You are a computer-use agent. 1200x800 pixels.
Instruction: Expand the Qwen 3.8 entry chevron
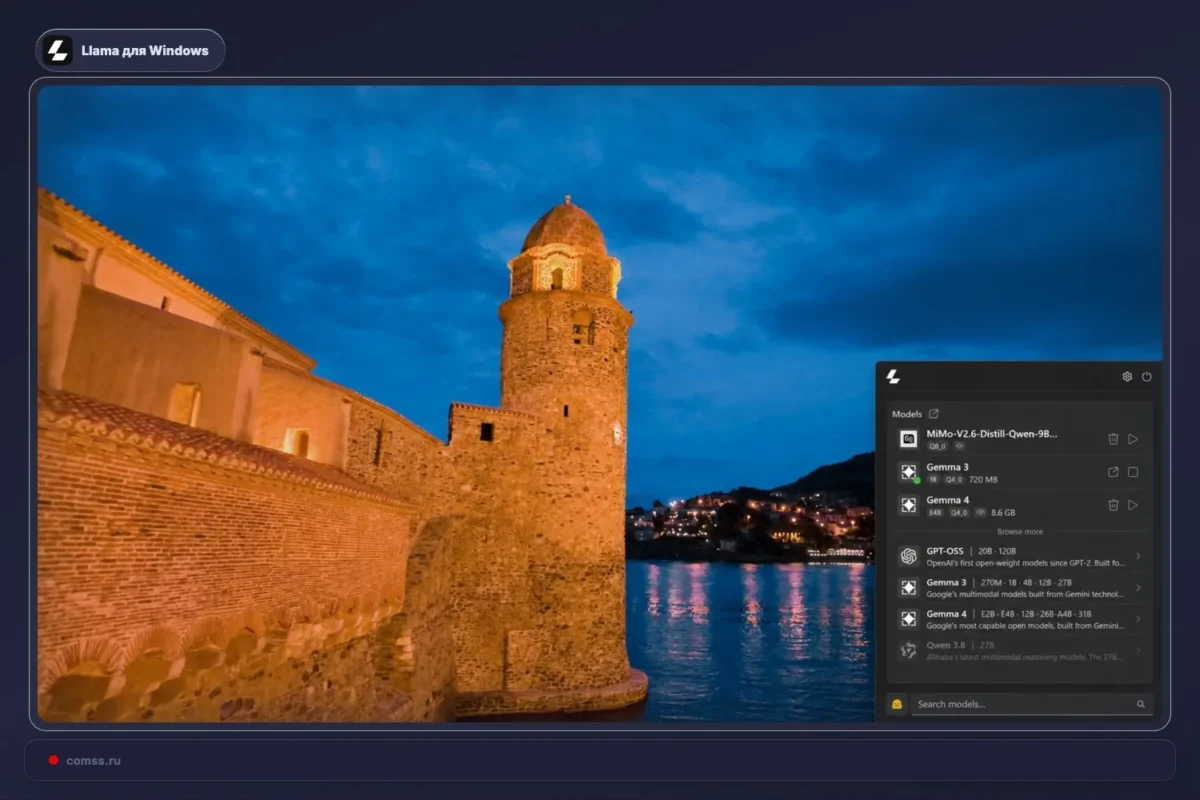click(x=1138, y=650)
